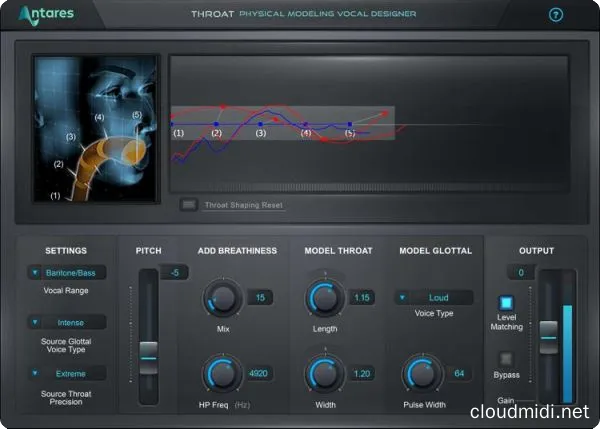Toggle the Bypass button
The height and width of the screenshot is (429, 600).
pos(506,359)
